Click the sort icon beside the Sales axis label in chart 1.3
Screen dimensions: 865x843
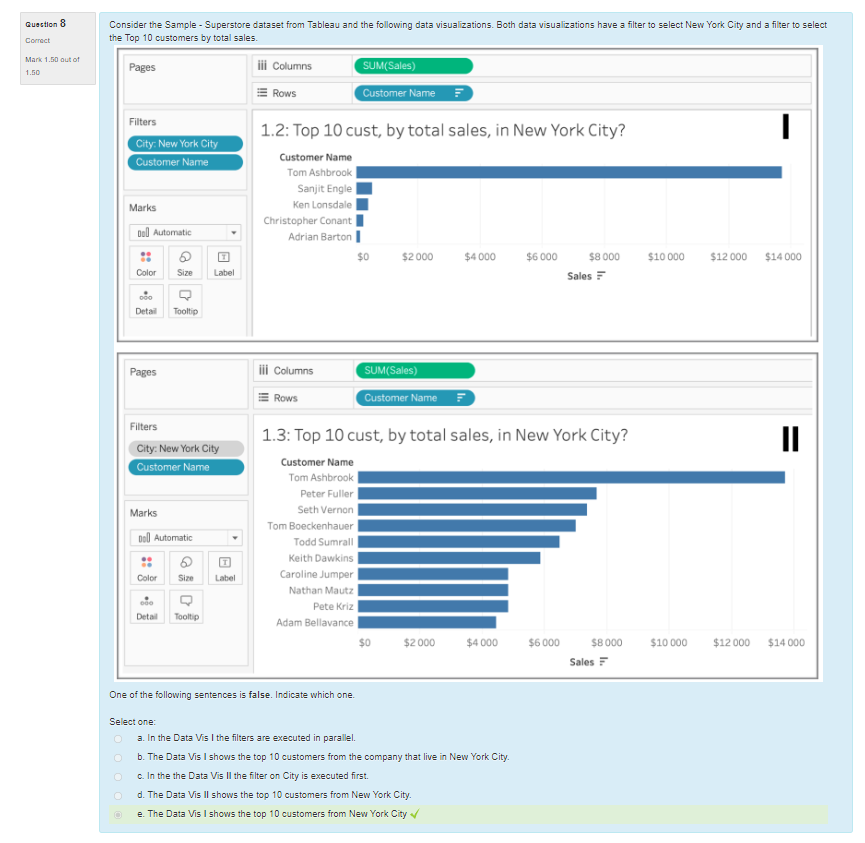[603, 662]
